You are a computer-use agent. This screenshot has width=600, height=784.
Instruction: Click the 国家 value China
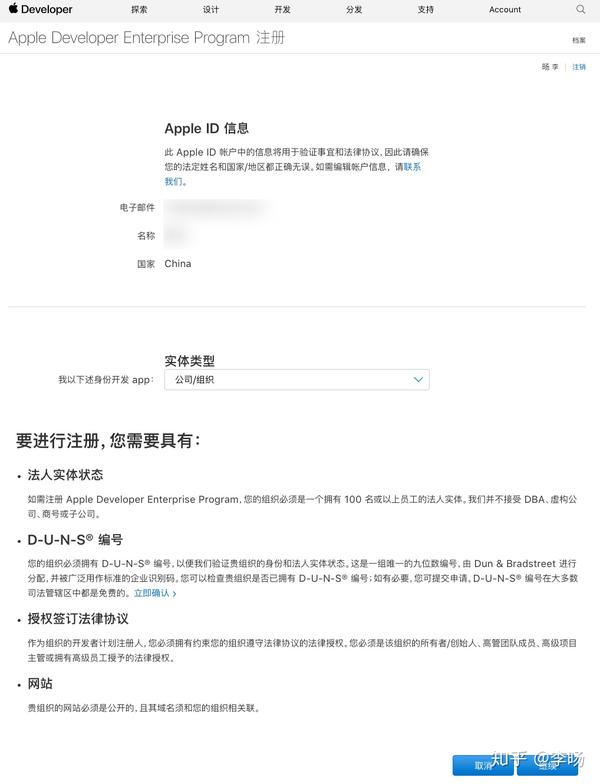[178, 264]
